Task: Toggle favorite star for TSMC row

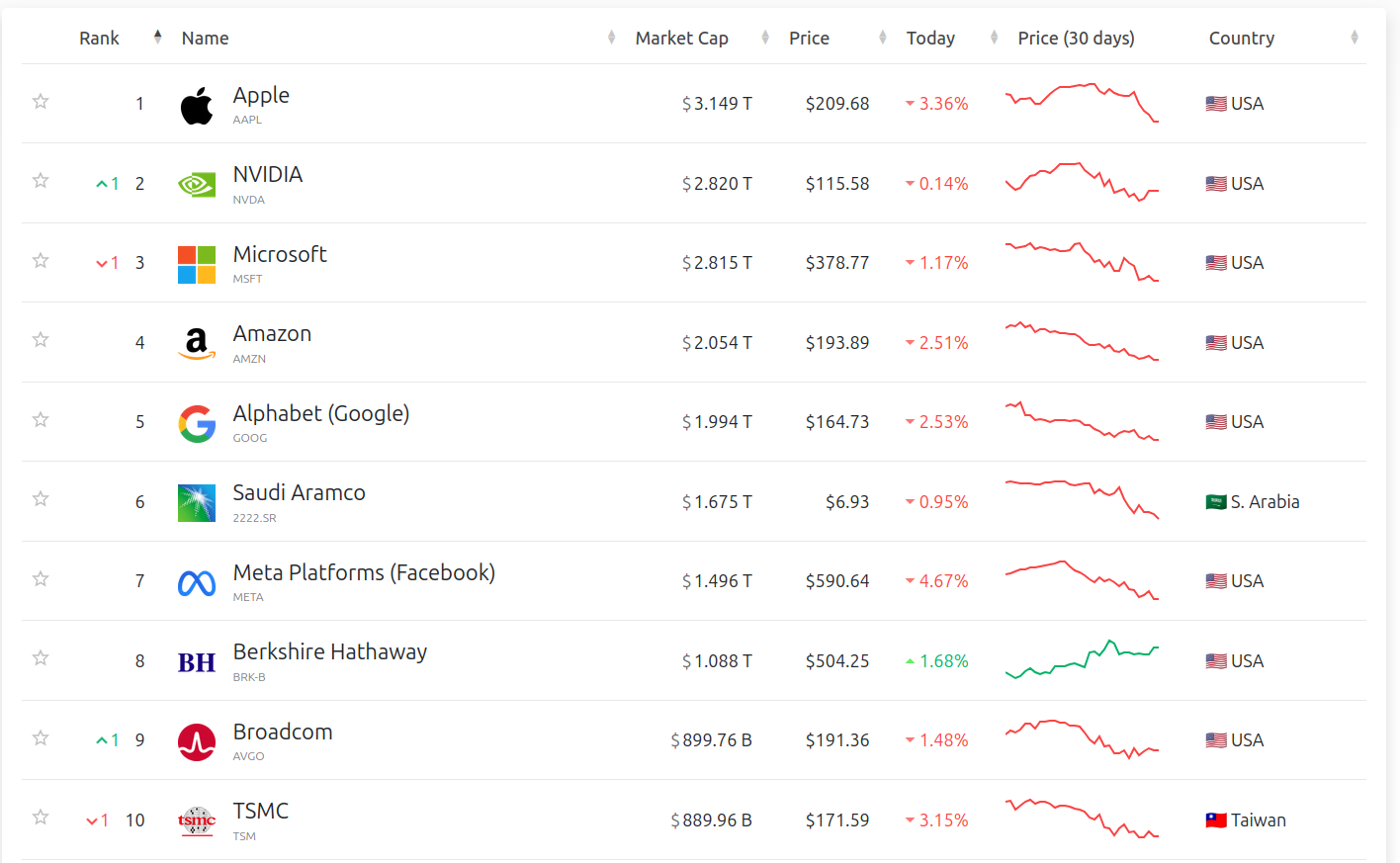Action: [41, 817]
